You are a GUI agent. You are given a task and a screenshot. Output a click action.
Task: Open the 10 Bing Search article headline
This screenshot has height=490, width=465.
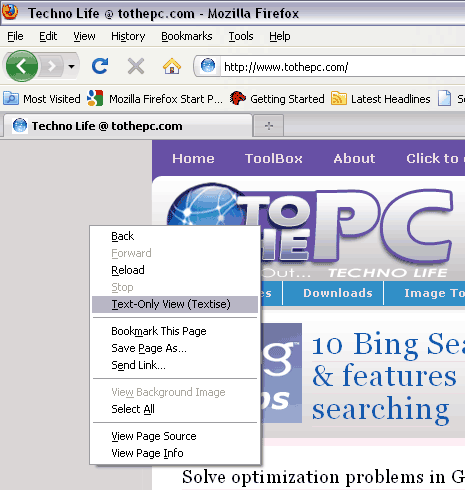388,377
